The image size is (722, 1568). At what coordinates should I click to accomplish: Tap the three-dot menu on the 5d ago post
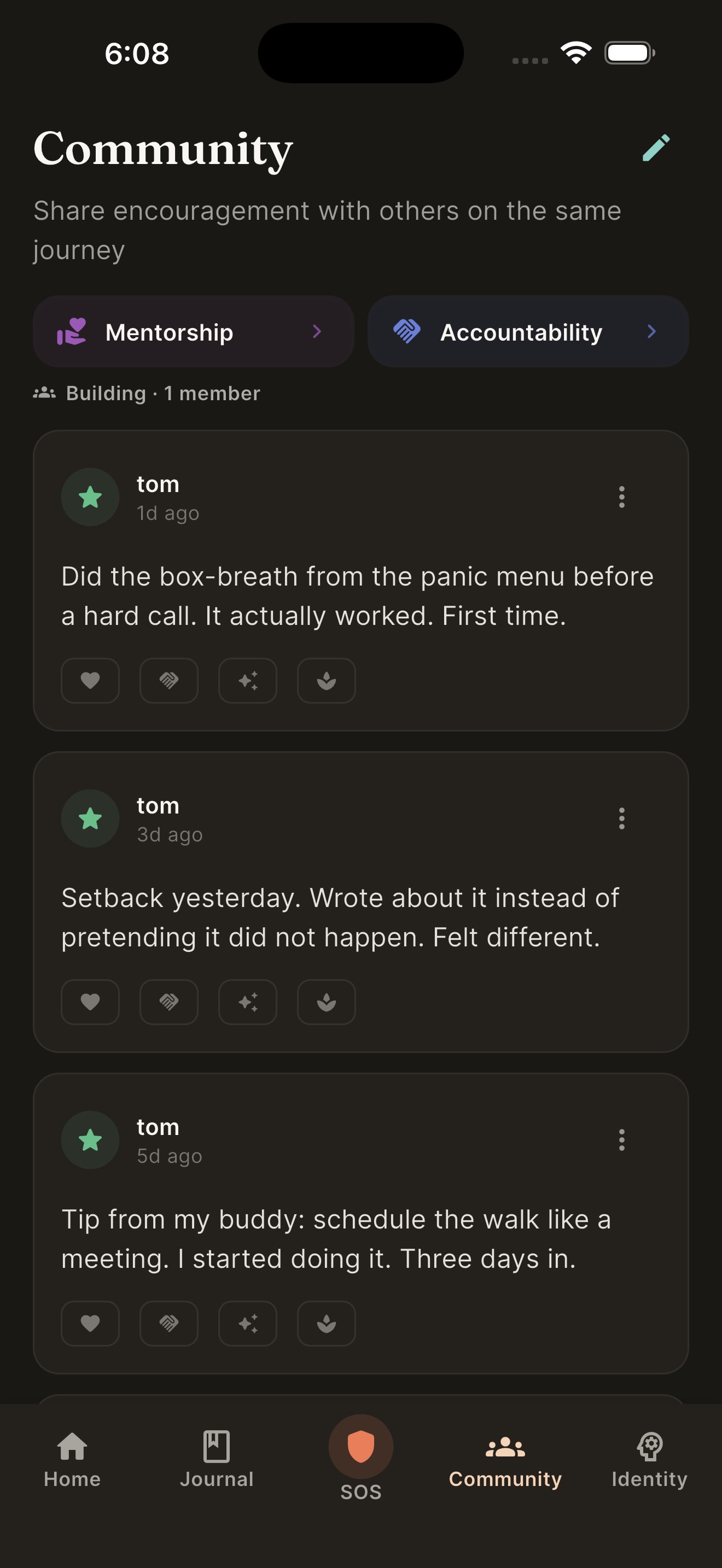621,1139
